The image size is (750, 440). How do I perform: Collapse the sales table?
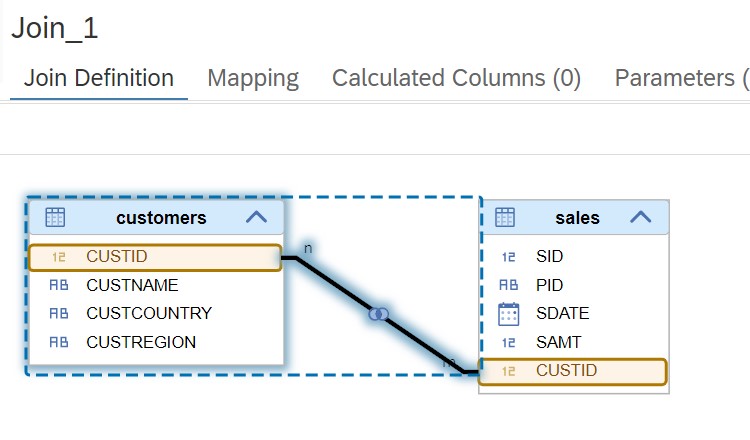coord(640,217)
